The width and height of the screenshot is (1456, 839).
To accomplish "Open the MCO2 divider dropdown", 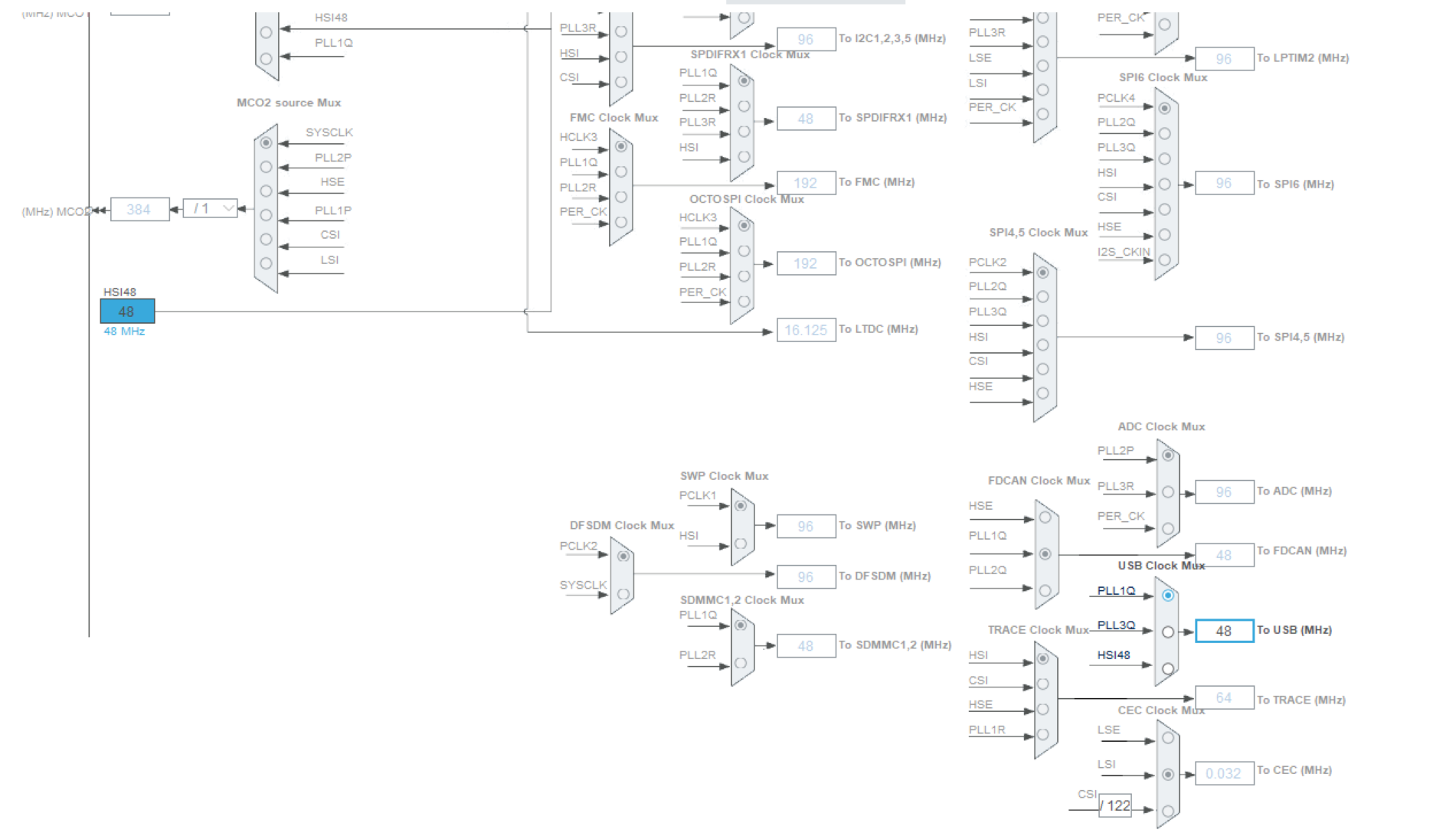I will [x=212, y=207].
